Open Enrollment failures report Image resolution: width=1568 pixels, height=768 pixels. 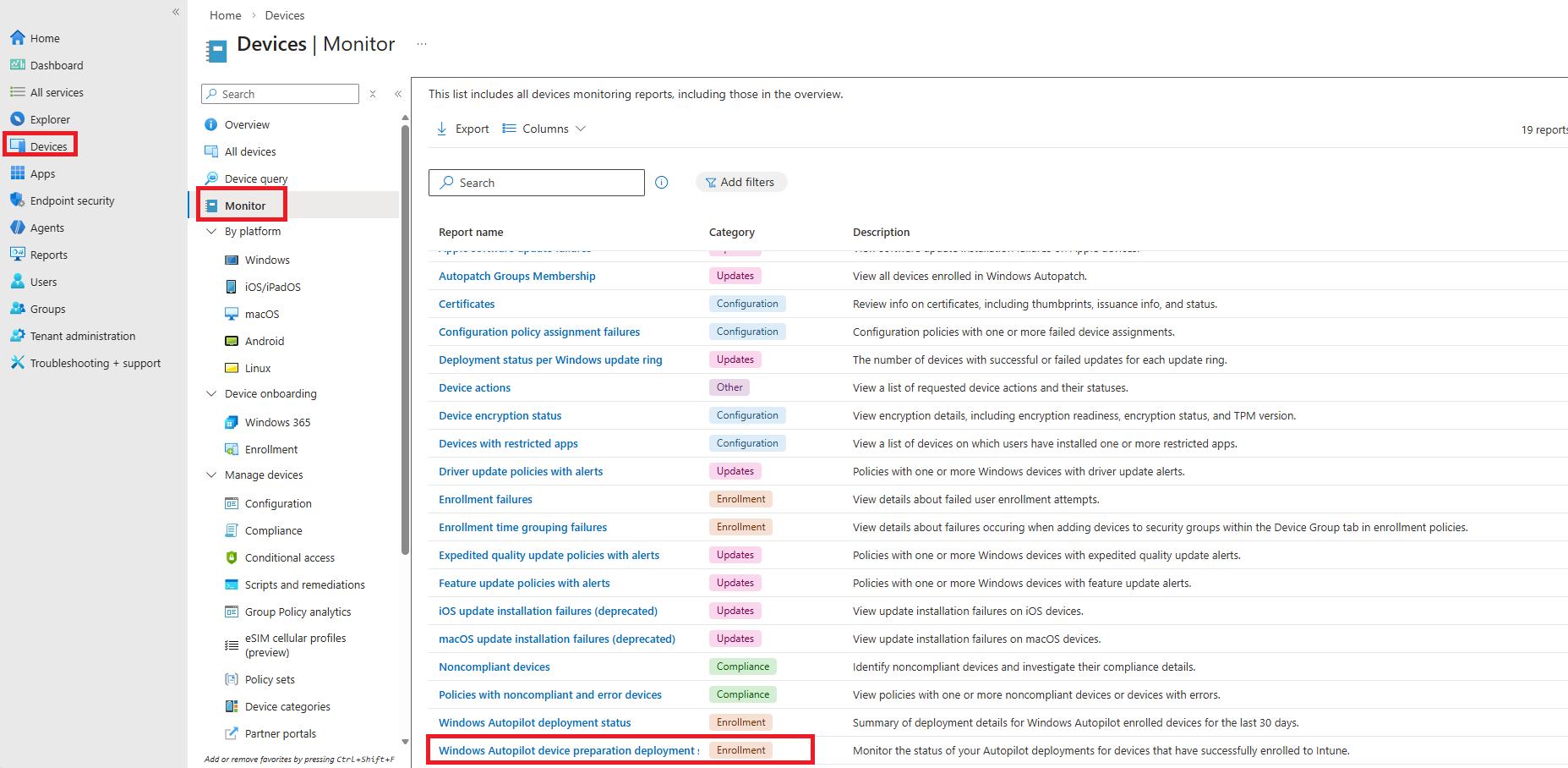[486, 499]
